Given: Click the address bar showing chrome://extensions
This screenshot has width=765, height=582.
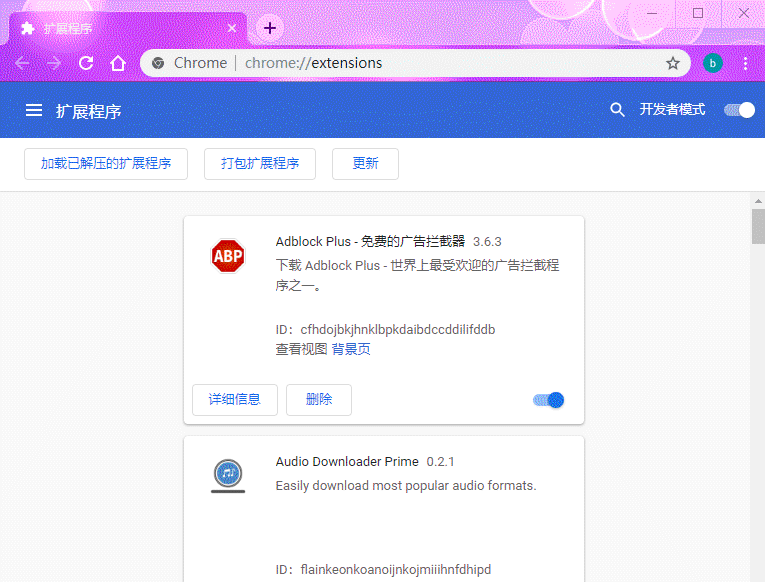Looking at the screenshot, I should point(415,63).
